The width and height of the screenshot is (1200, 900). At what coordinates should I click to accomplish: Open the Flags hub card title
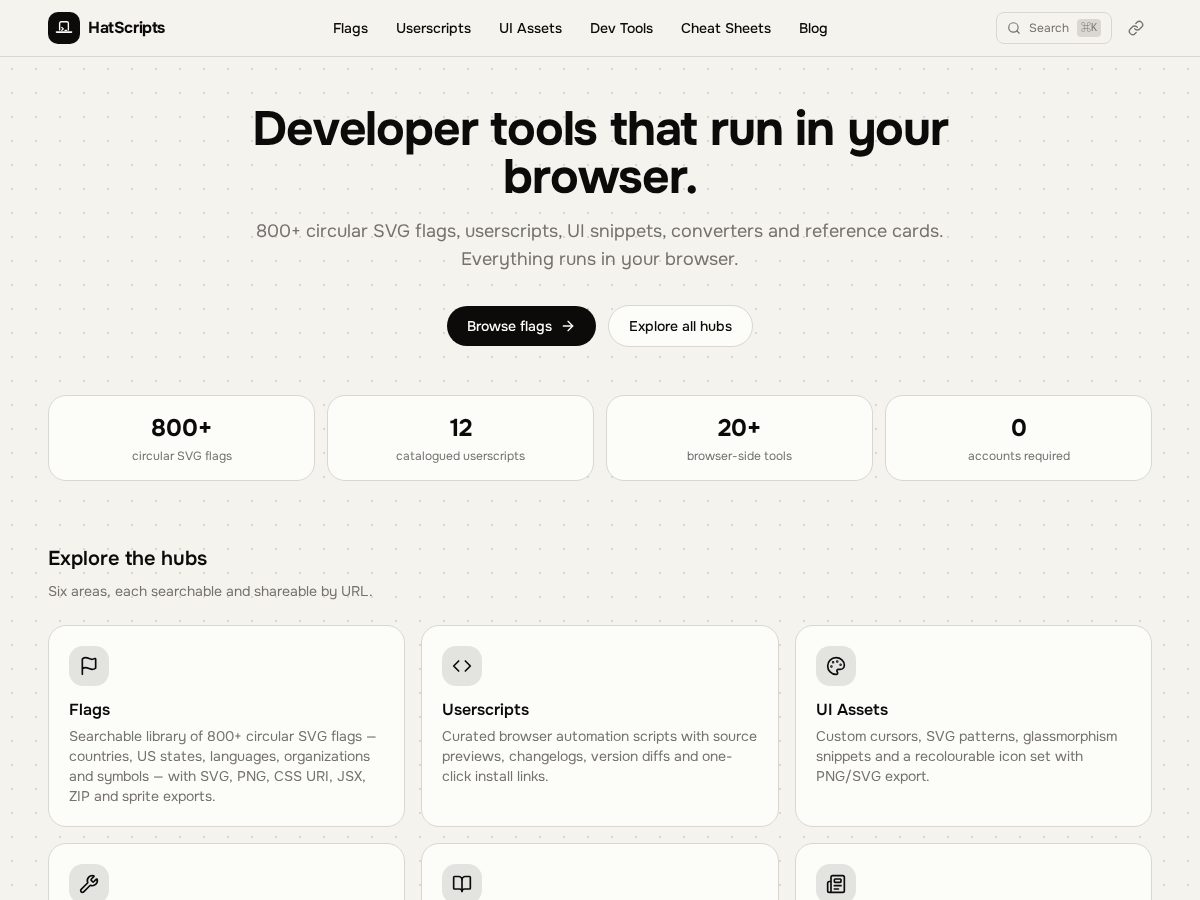tap(89, 709)
